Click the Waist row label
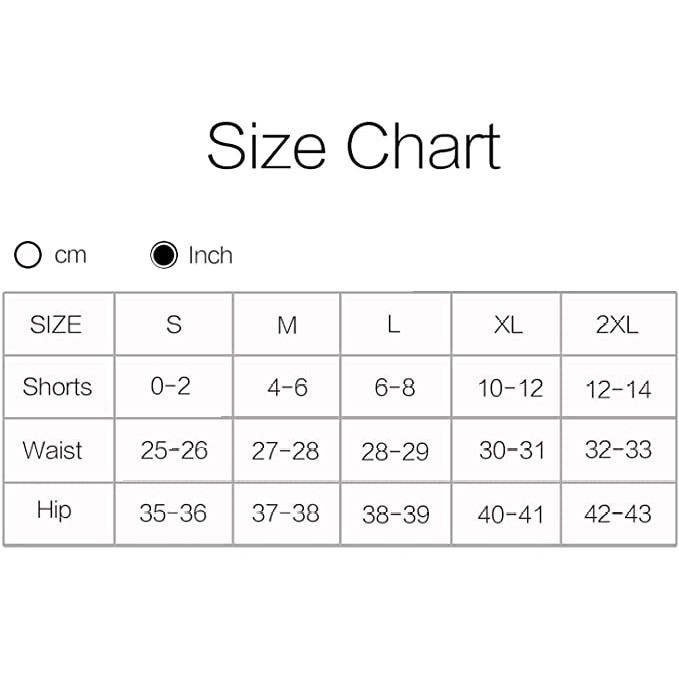The height and width of the screenshot is (679, 679). [53, 450]
